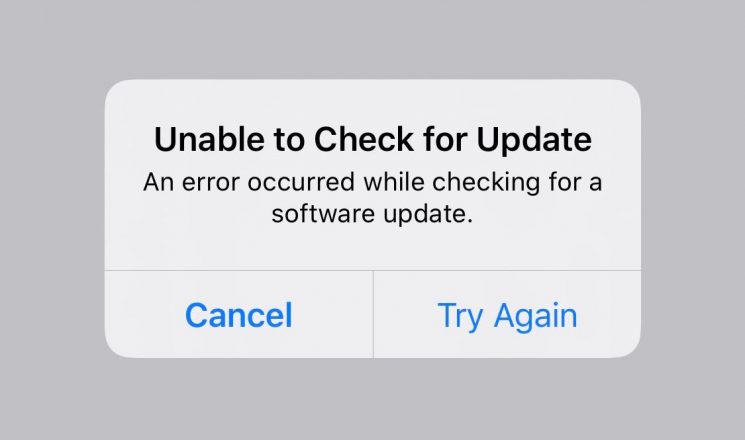Click the word 'Unable' in the title
The width and height of the screenshot is (745, 440).
point(210,139)
